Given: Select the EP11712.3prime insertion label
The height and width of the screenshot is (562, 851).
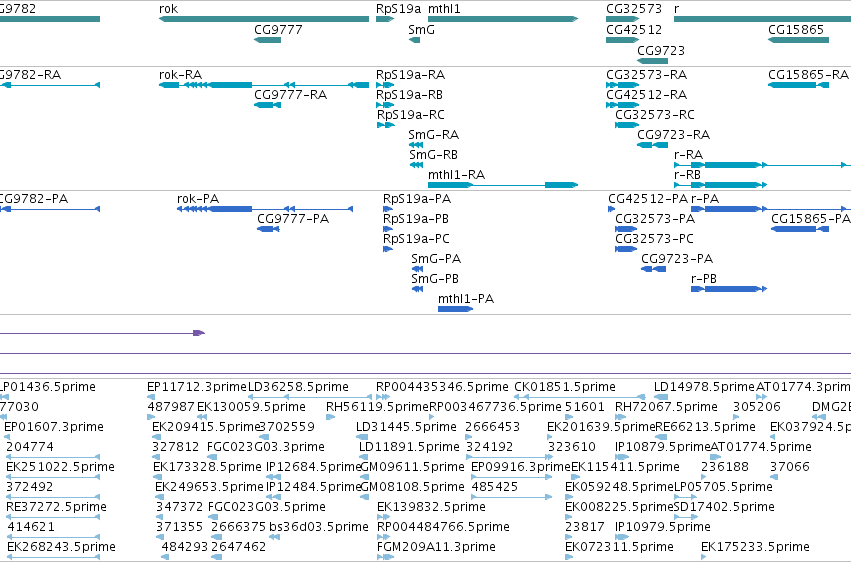Looking at the screenshot, I should (x=197, y=387).
